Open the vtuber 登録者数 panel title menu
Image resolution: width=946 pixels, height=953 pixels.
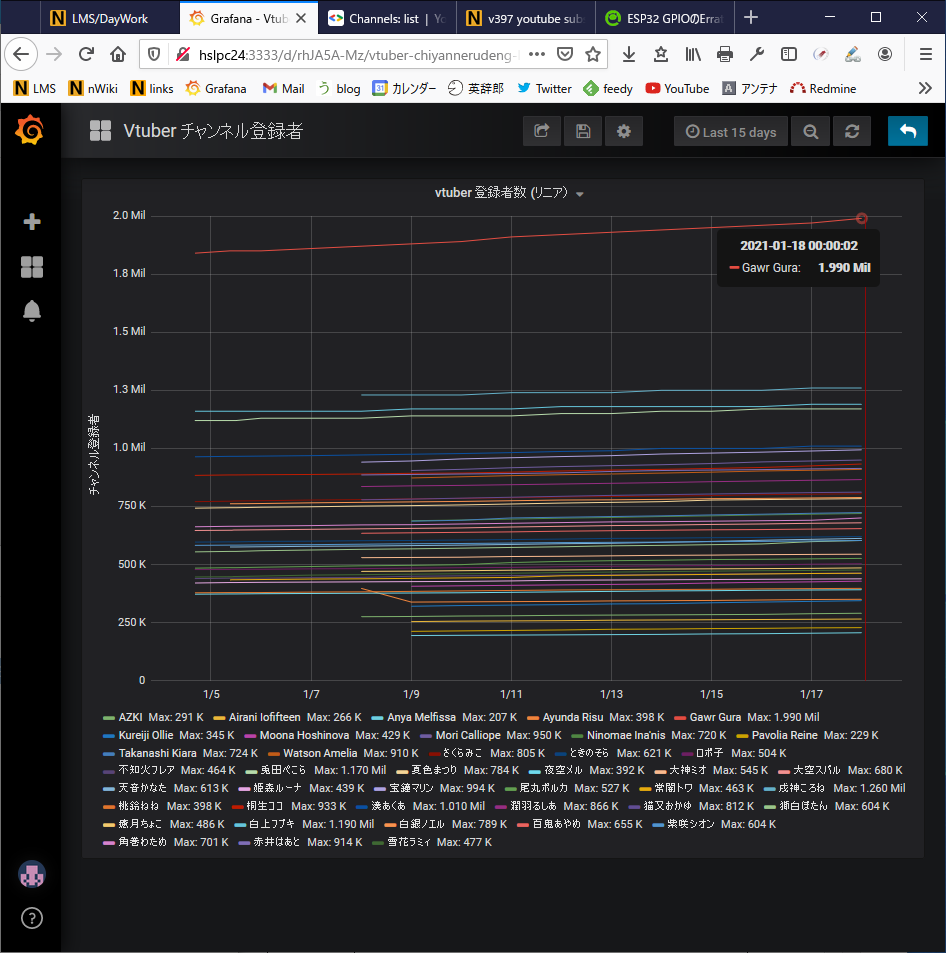tap(509, 193)
